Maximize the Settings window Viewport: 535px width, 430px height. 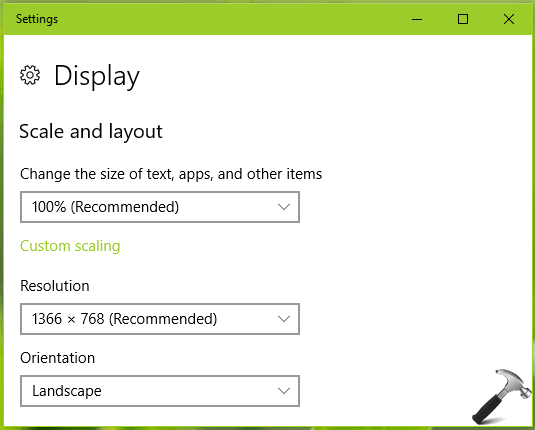pyautogui.click(x=463, y=19)
